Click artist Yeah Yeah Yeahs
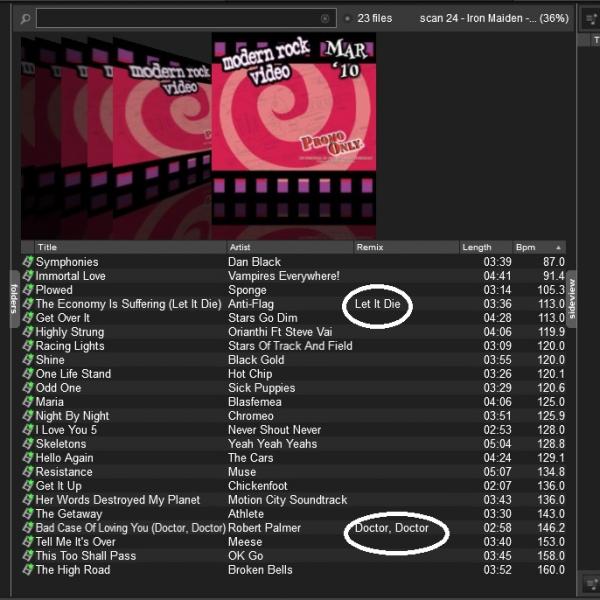This screenshot has height=600, width=600. [x=272, y=443]
